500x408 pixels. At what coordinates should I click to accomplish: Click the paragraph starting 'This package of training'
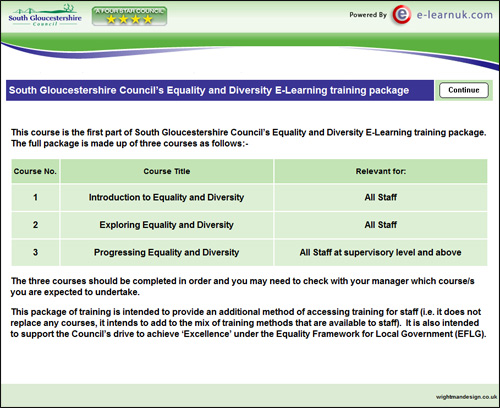(248, 323)
